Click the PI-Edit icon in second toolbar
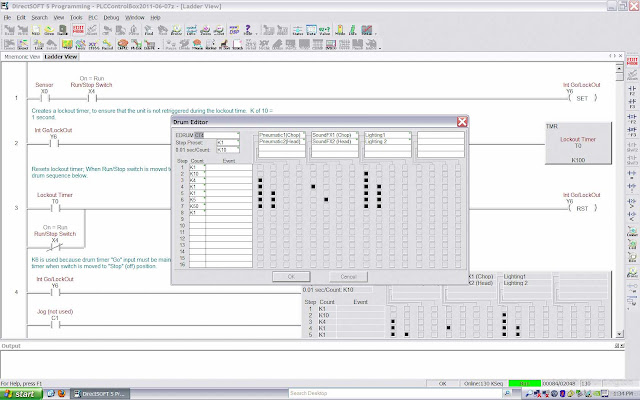This screenshot has height=400, width=640. (x=136, y=44)
